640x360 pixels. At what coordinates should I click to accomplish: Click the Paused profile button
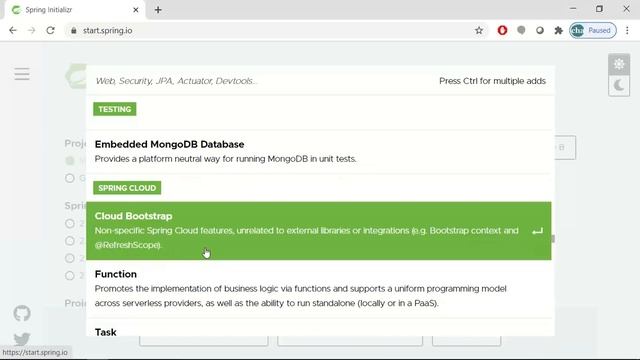[x=593, y=30]
